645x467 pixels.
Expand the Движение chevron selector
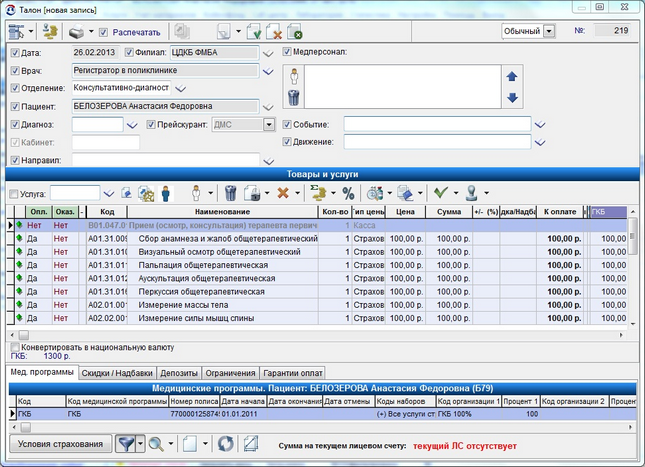pos(540,142)
